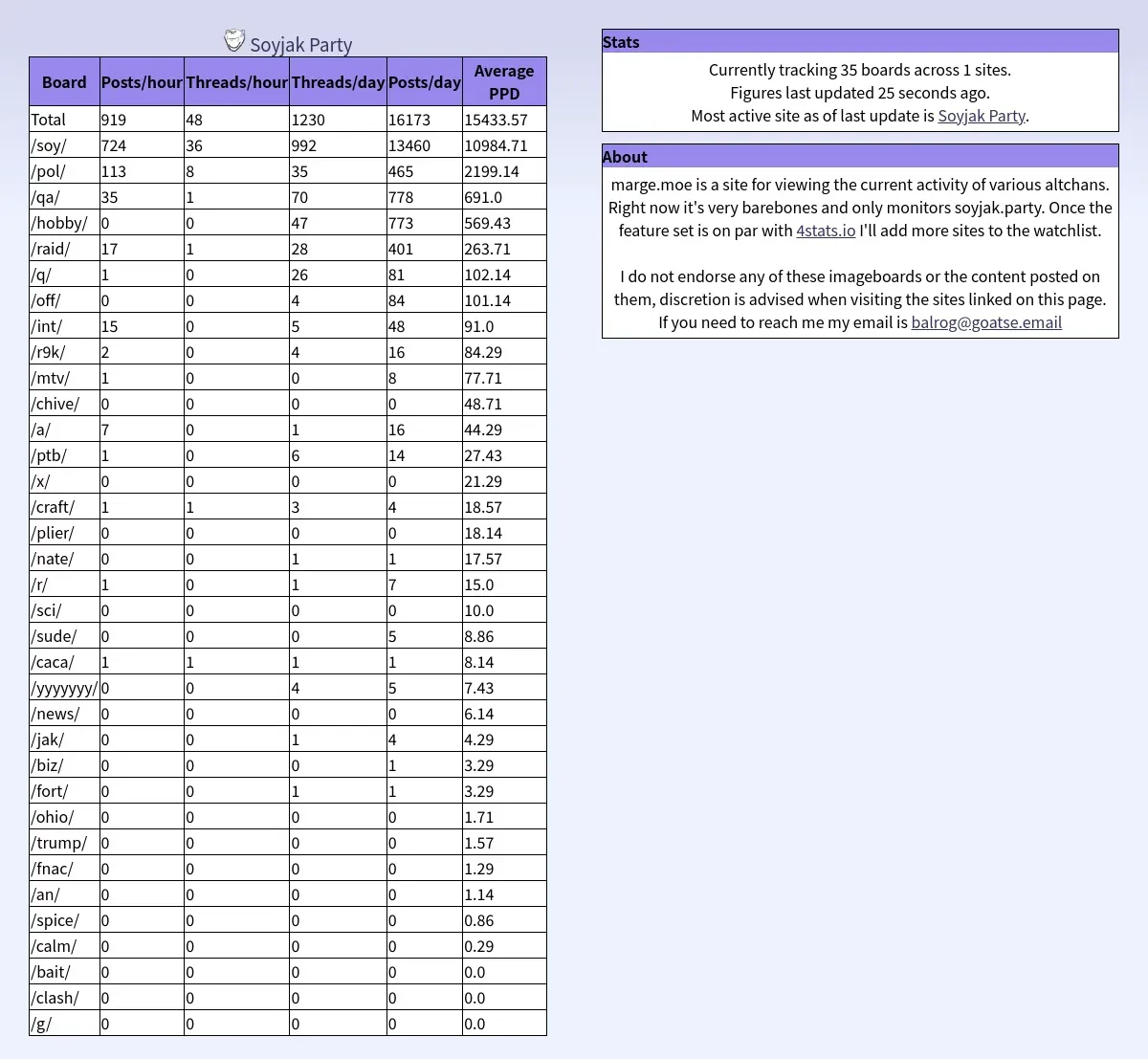
Task: Click the balrog@goatse.email email link
Action: pyautogui.click(x=986, y=322)
